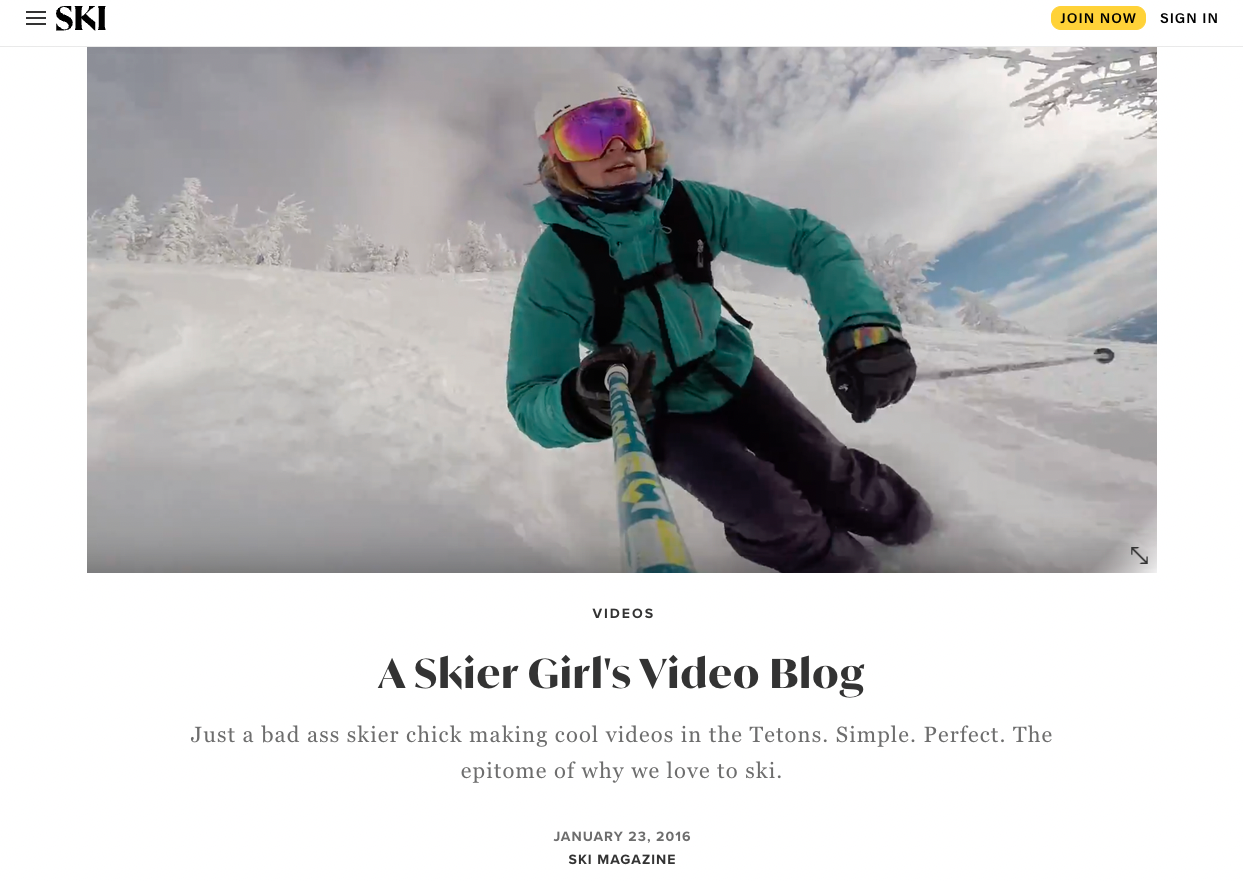Expand the hero image to fullscreen
Image resolution: width=1243 pixels, height=881 pixels.
(x=1139, y=555)
